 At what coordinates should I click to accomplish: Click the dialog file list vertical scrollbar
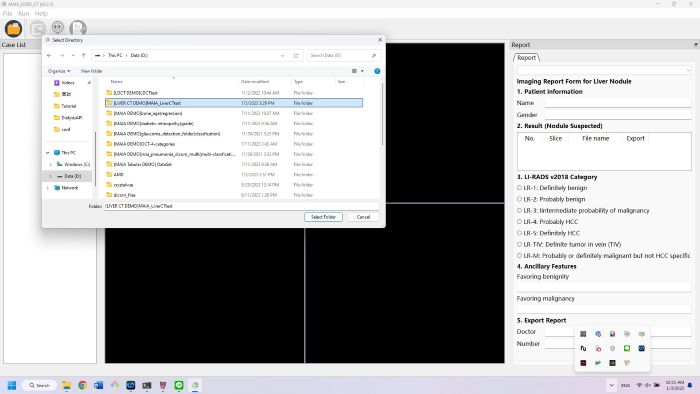click(382, 115)
